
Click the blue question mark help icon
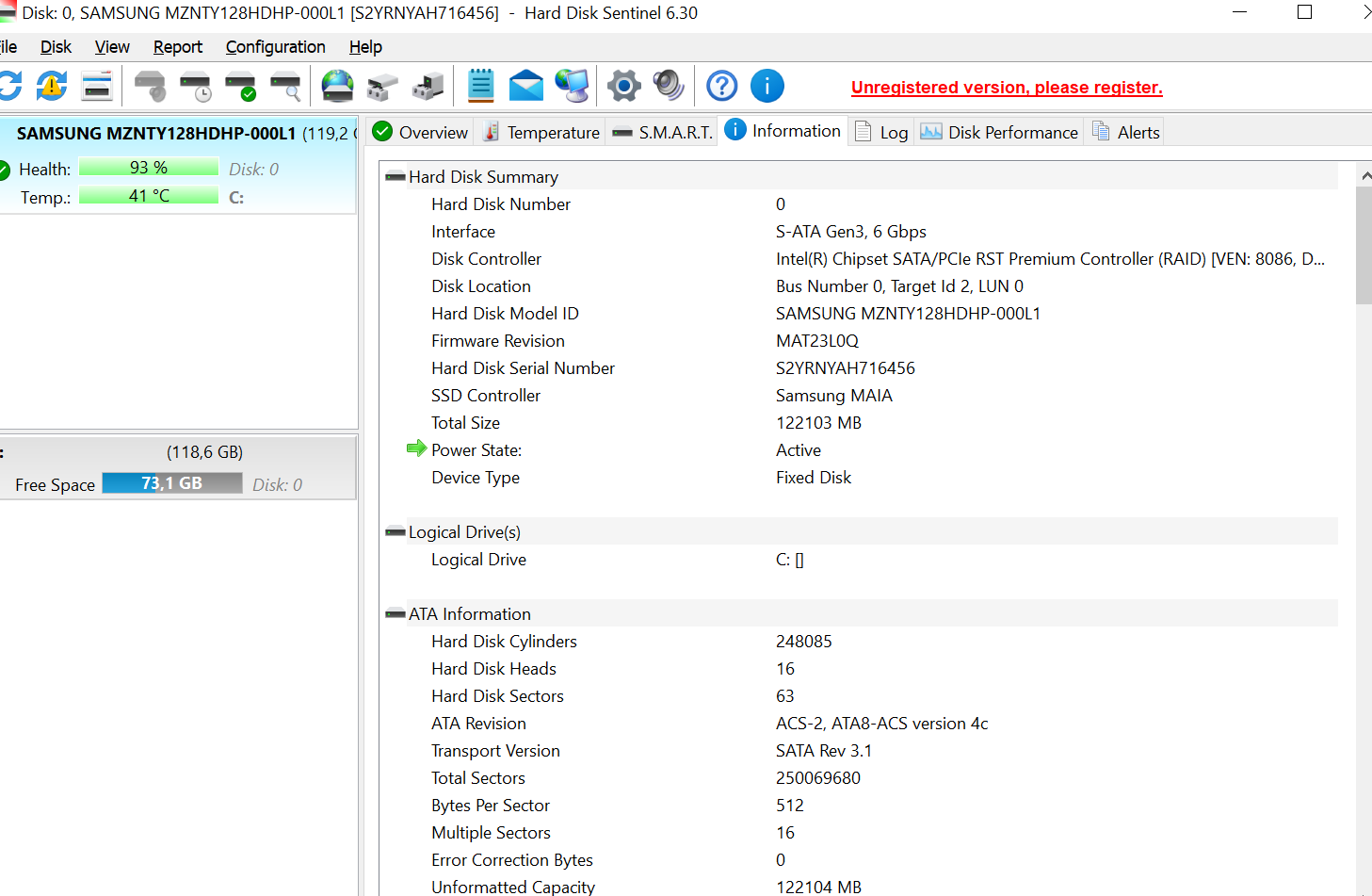[722, 87]
